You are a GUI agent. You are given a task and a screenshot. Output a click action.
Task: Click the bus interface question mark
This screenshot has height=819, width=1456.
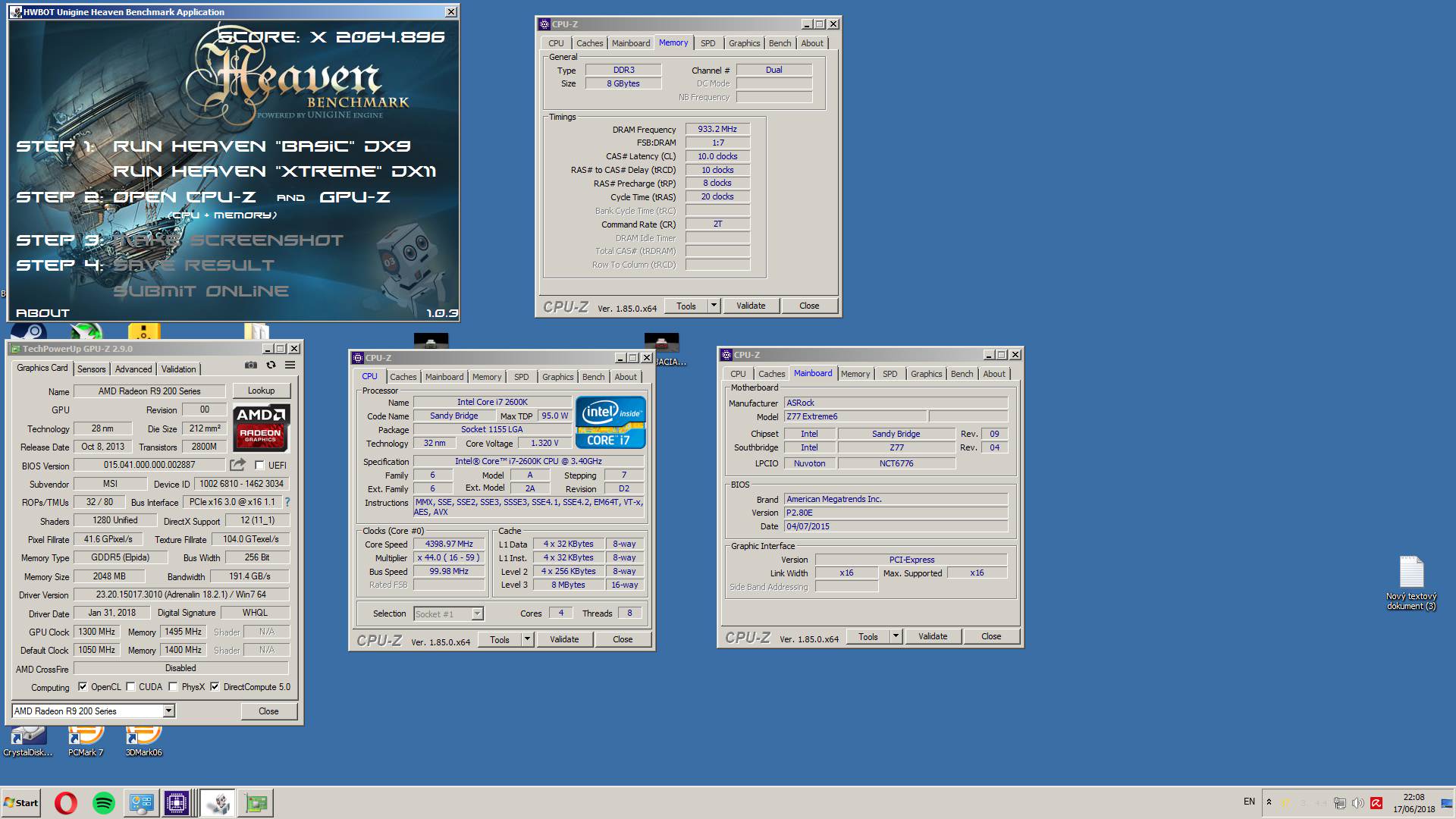tap(287, 502)
